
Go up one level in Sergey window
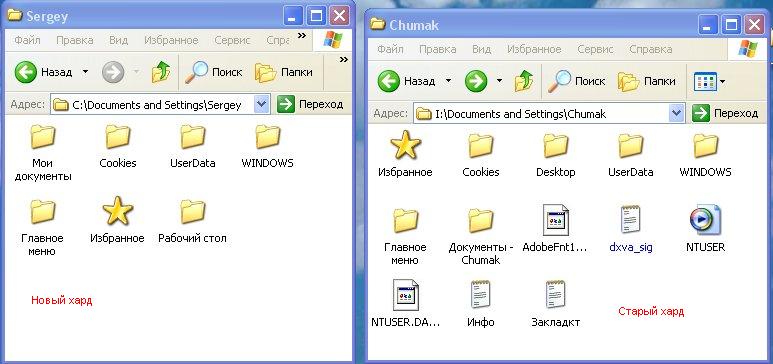pos(161,73)
